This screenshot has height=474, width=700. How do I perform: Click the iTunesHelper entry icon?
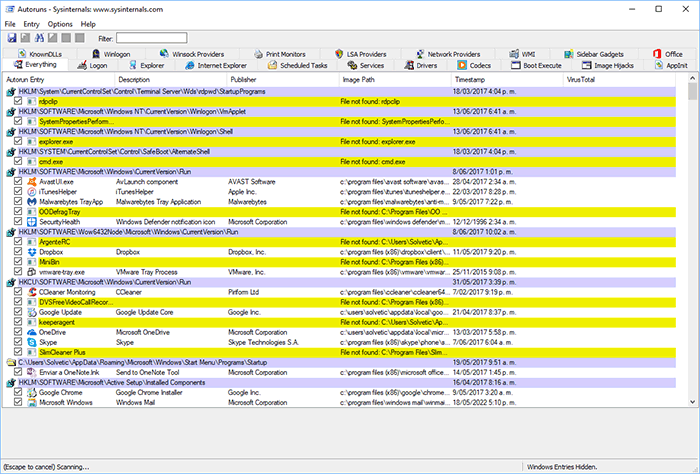(31, 191)
